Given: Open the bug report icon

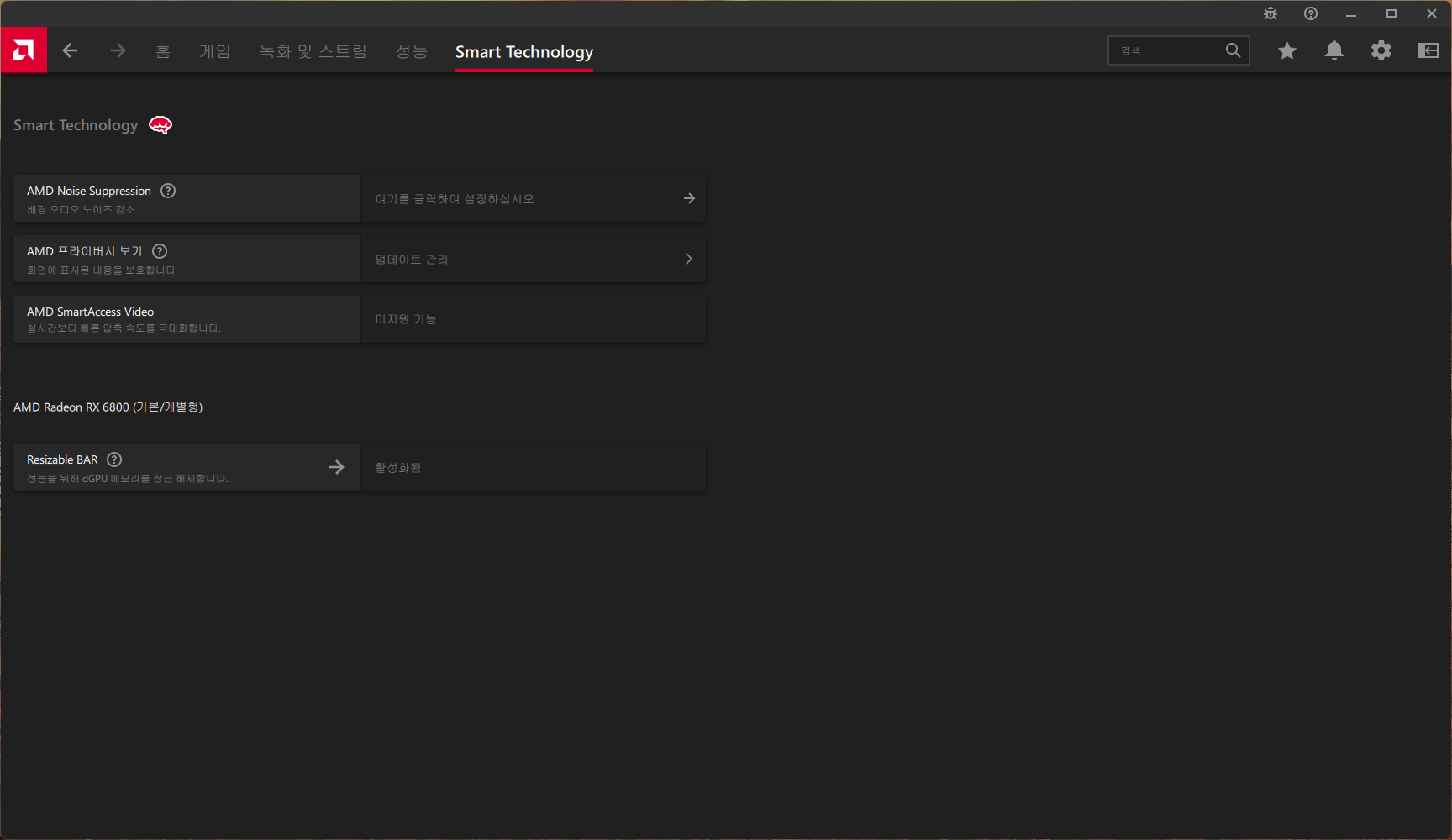Looking at the screenshot, I should point(1270,13).
